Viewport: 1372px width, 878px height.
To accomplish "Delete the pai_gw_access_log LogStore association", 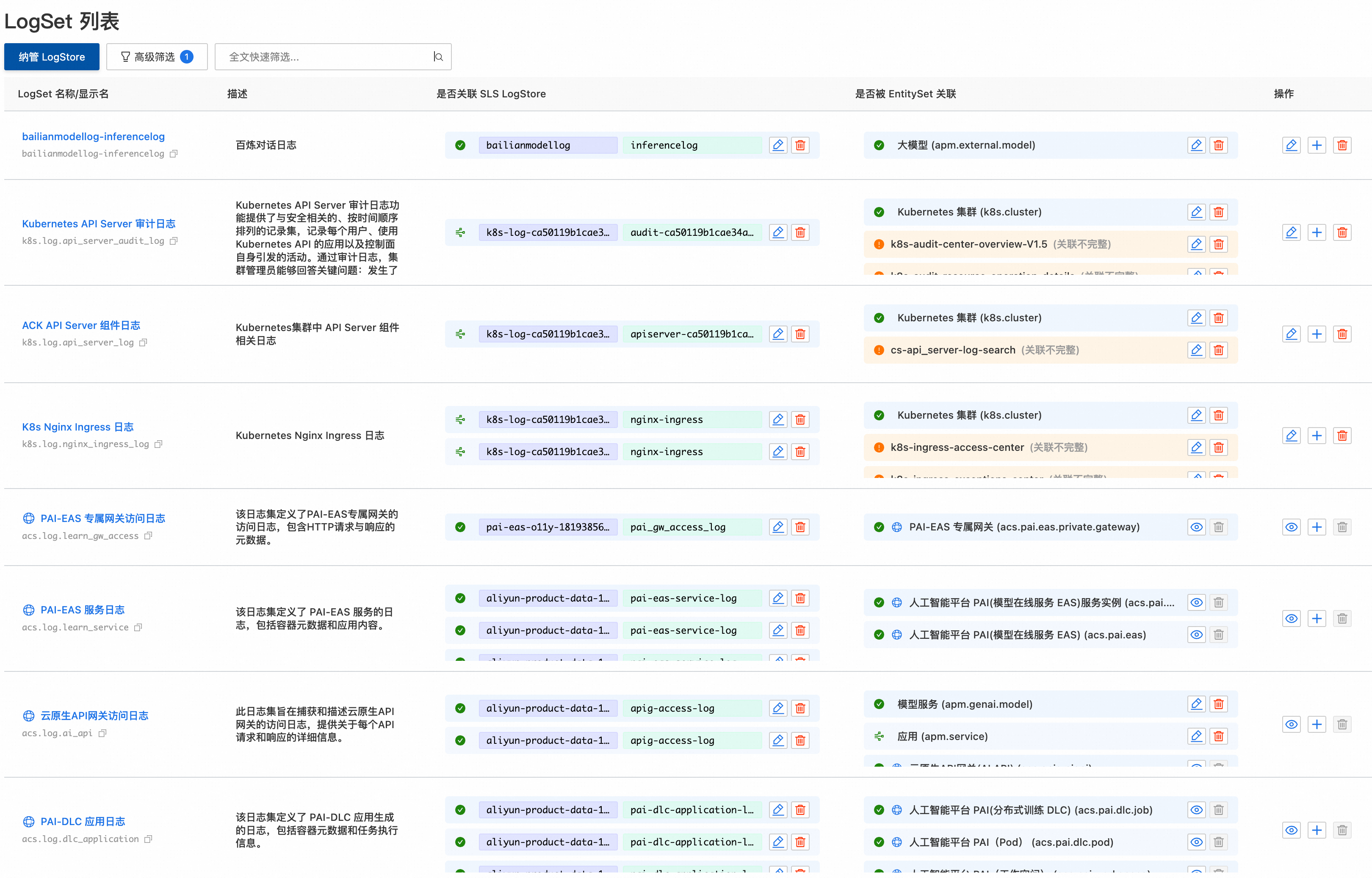I will pyautogui.click(x=800, y=527).
